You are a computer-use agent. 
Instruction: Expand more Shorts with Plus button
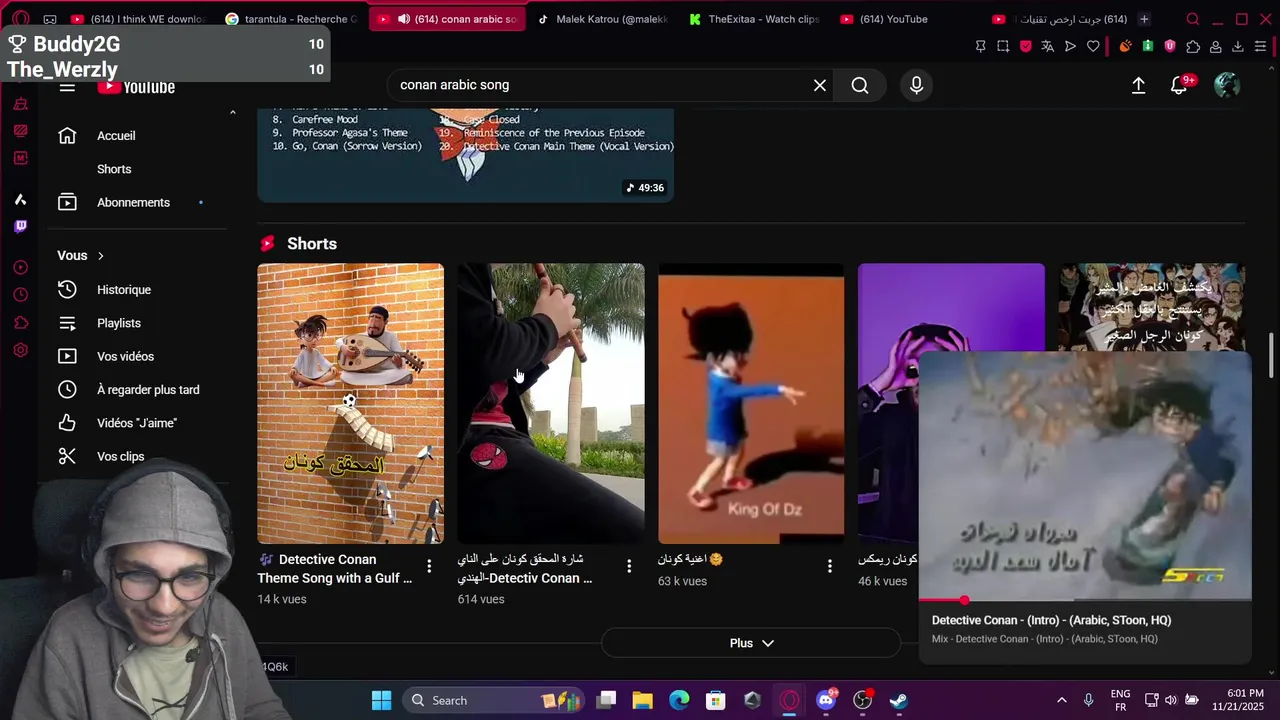751,643
